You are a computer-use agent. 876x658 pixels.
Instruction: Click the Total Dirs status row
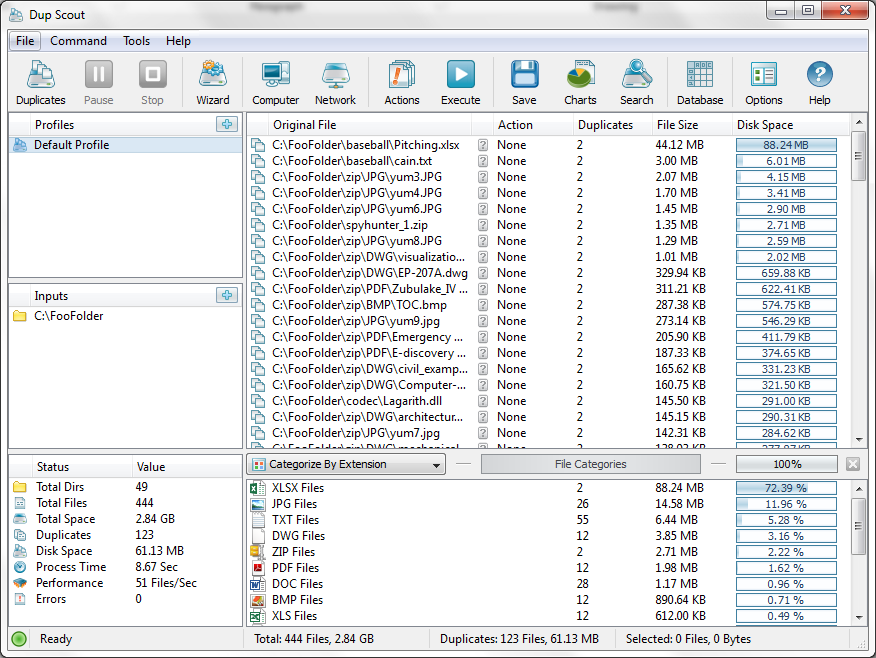(126, 487)
